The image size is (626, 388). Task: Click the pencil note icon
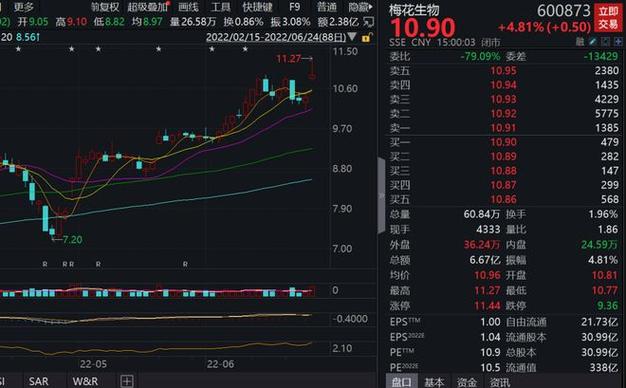[x=593, y=42]
